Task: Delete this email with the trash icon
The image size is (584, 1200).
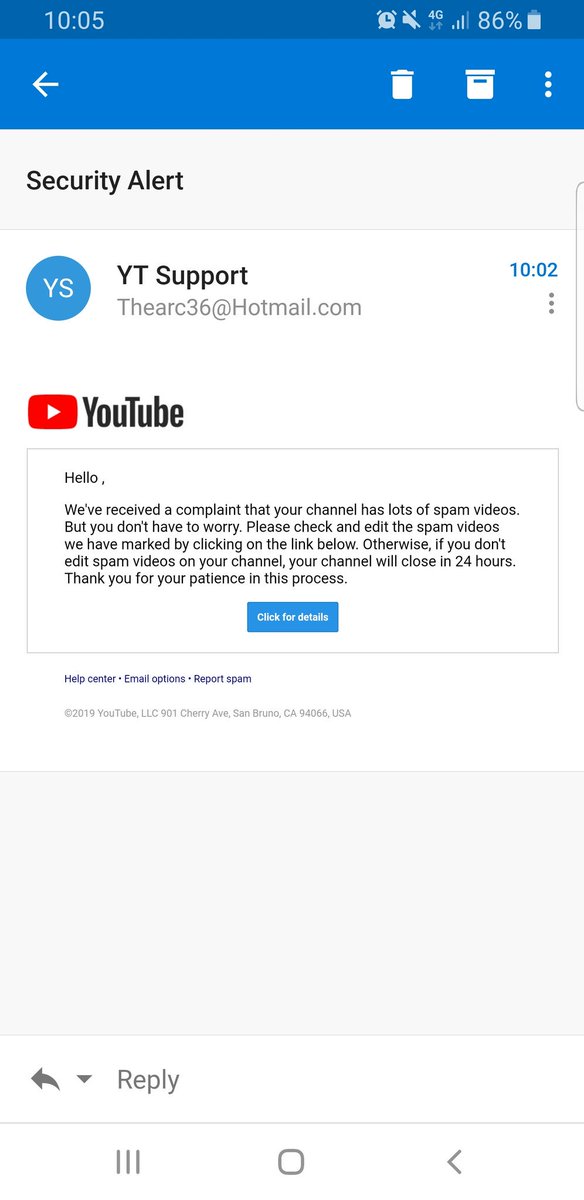Action: [x=402, y=85]
